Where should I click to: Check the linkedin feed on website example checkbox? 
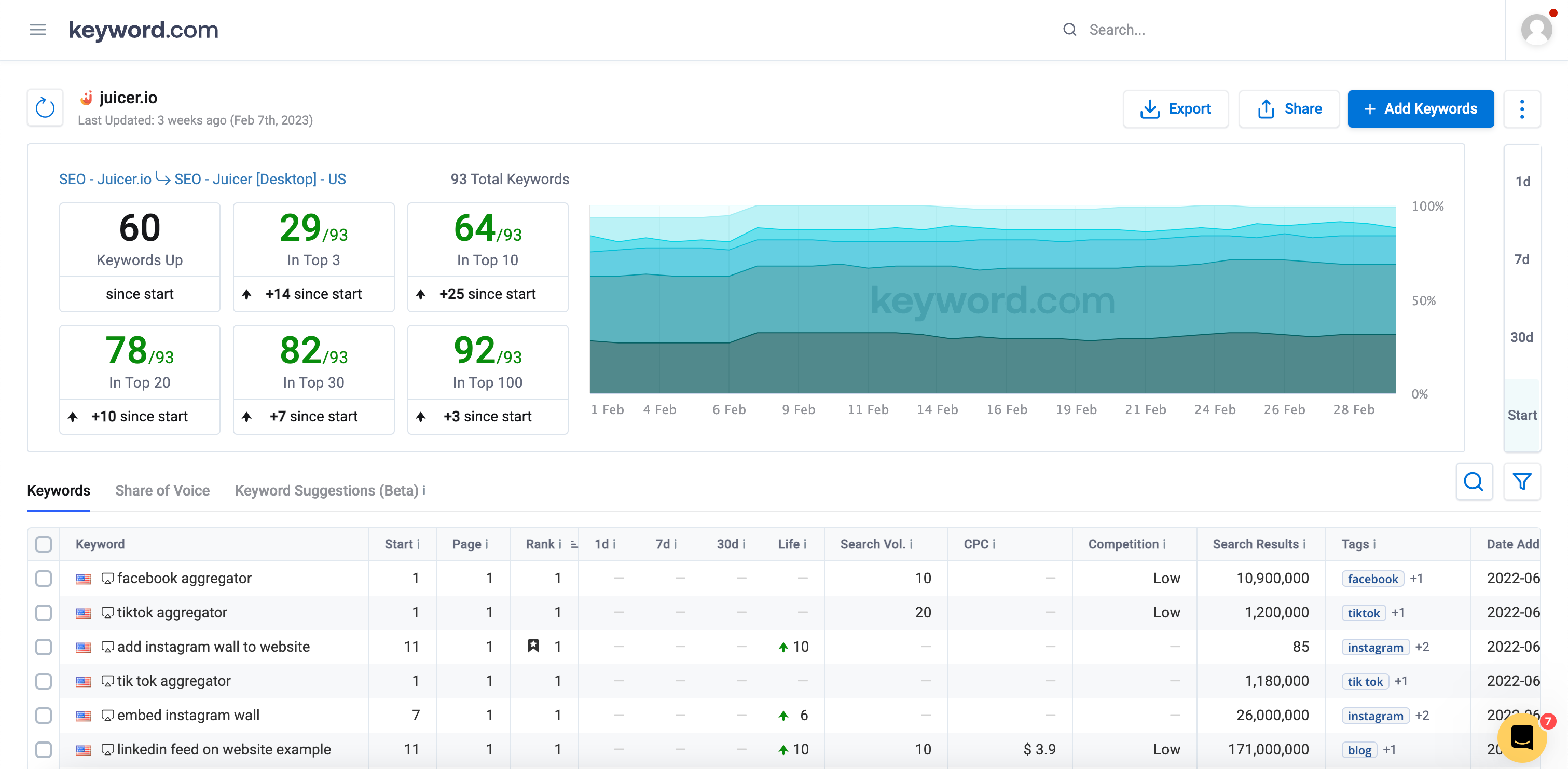44,749
